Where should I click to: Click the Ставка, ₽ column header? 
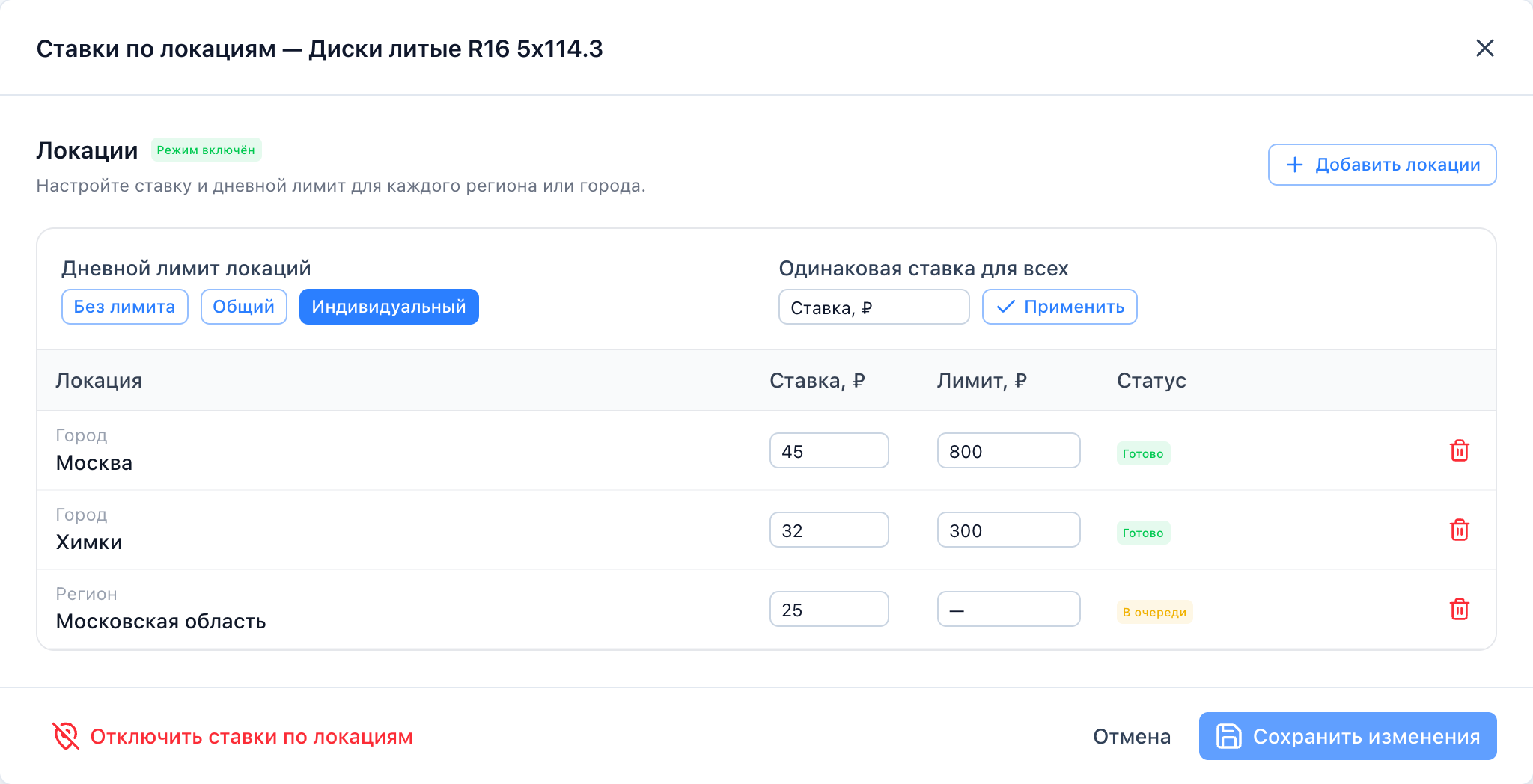[817, 381]
